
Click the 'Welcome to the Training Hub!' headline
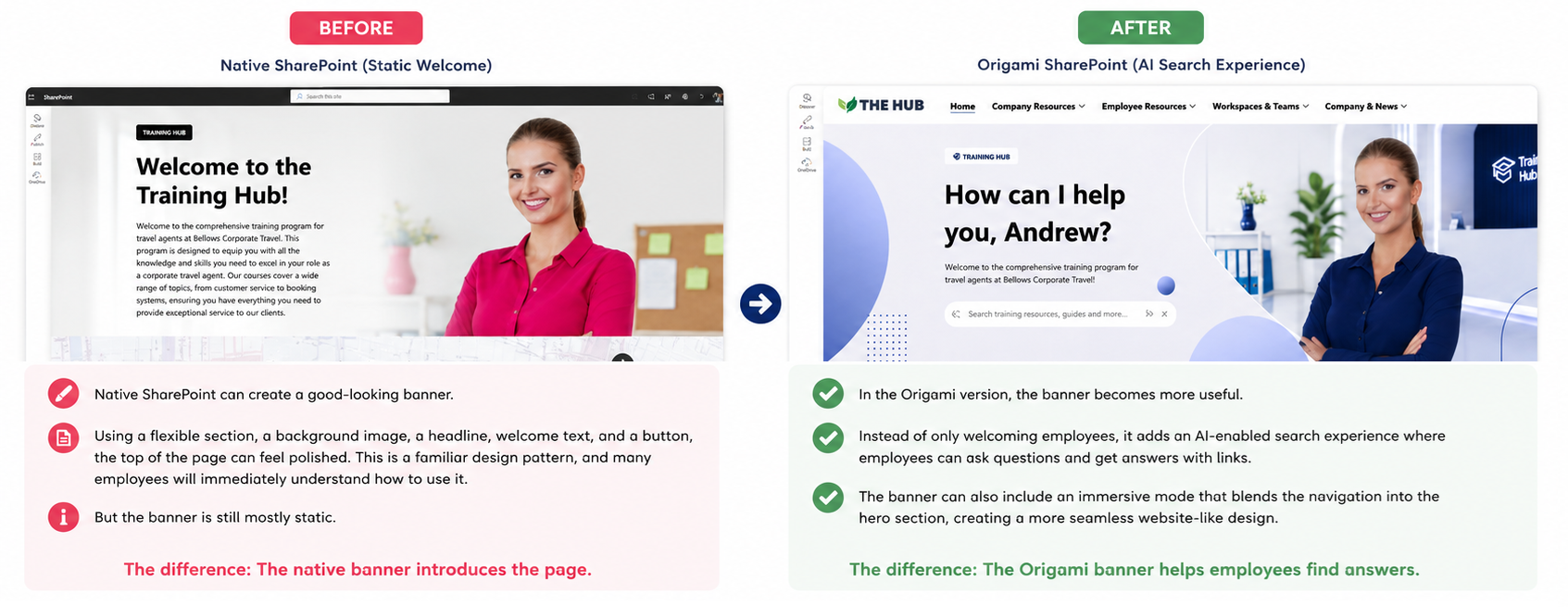click(x=223, y=181)
